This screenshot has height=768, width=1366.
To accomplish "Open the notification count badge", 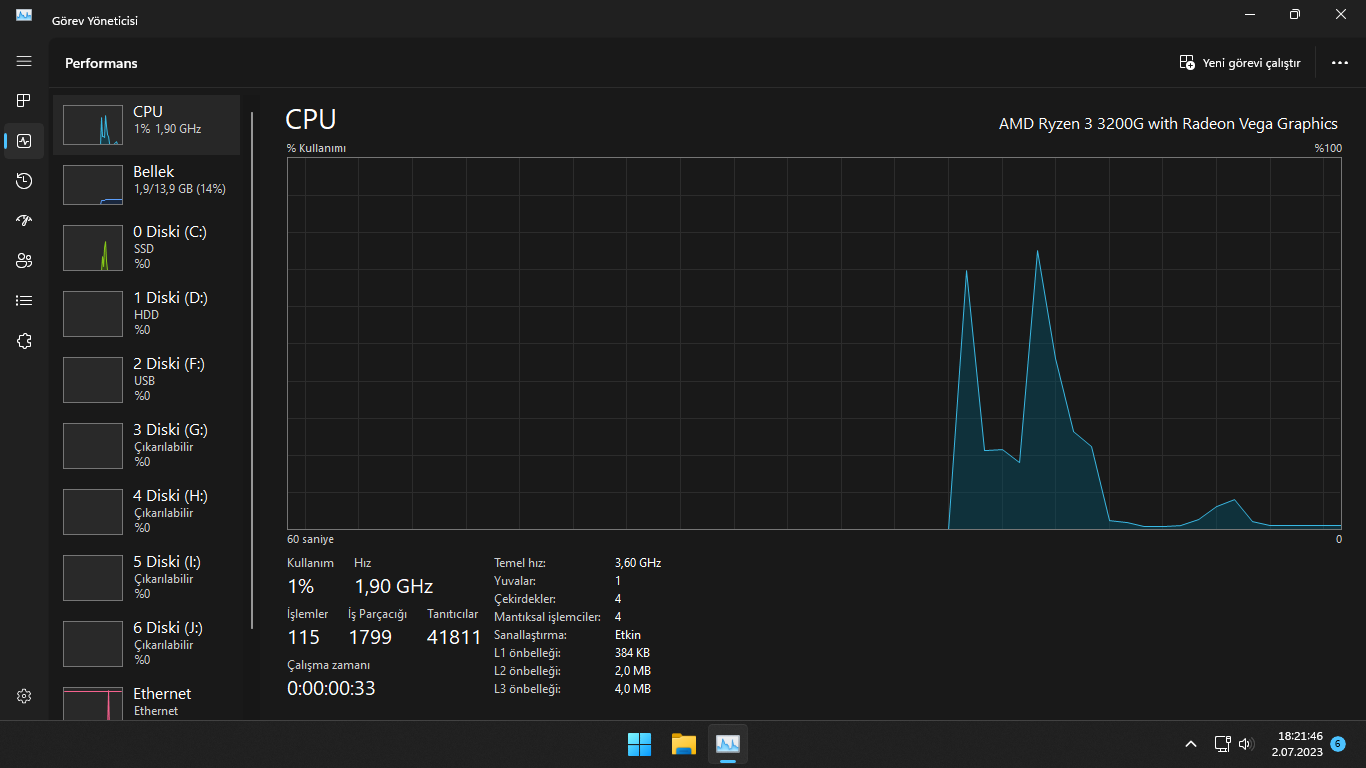I will (x=1338, y=744).
